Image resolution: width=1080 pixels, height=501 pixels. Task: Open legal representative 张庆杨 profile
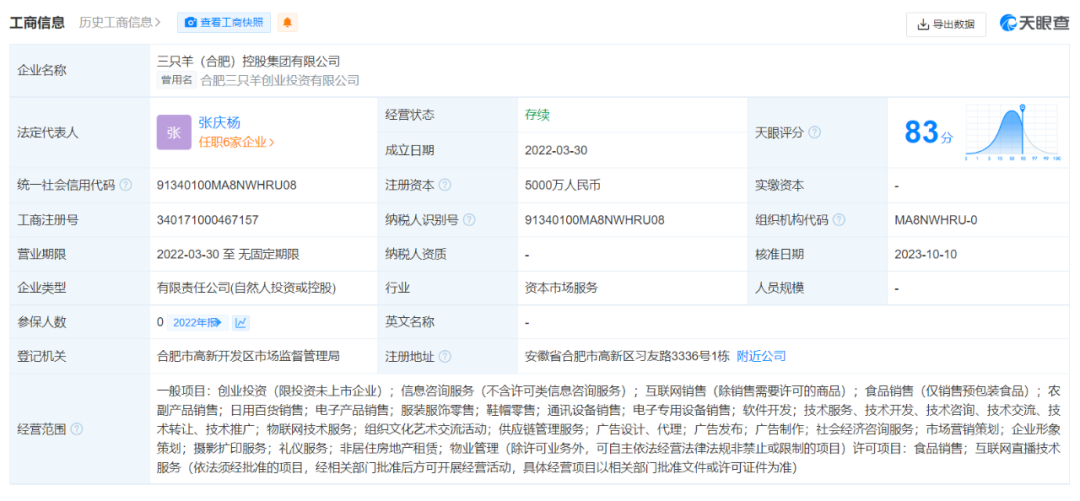click(219, 122)
